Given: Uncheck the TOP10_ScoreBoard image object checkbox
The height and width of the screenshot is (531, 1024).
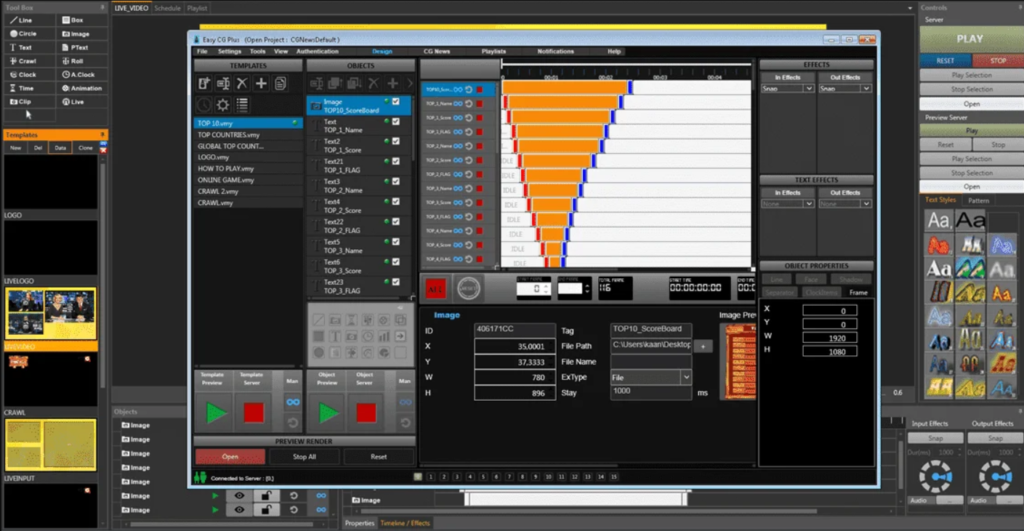Looking at the screenshot, I should pyautogui.click(x=396, y=102).
